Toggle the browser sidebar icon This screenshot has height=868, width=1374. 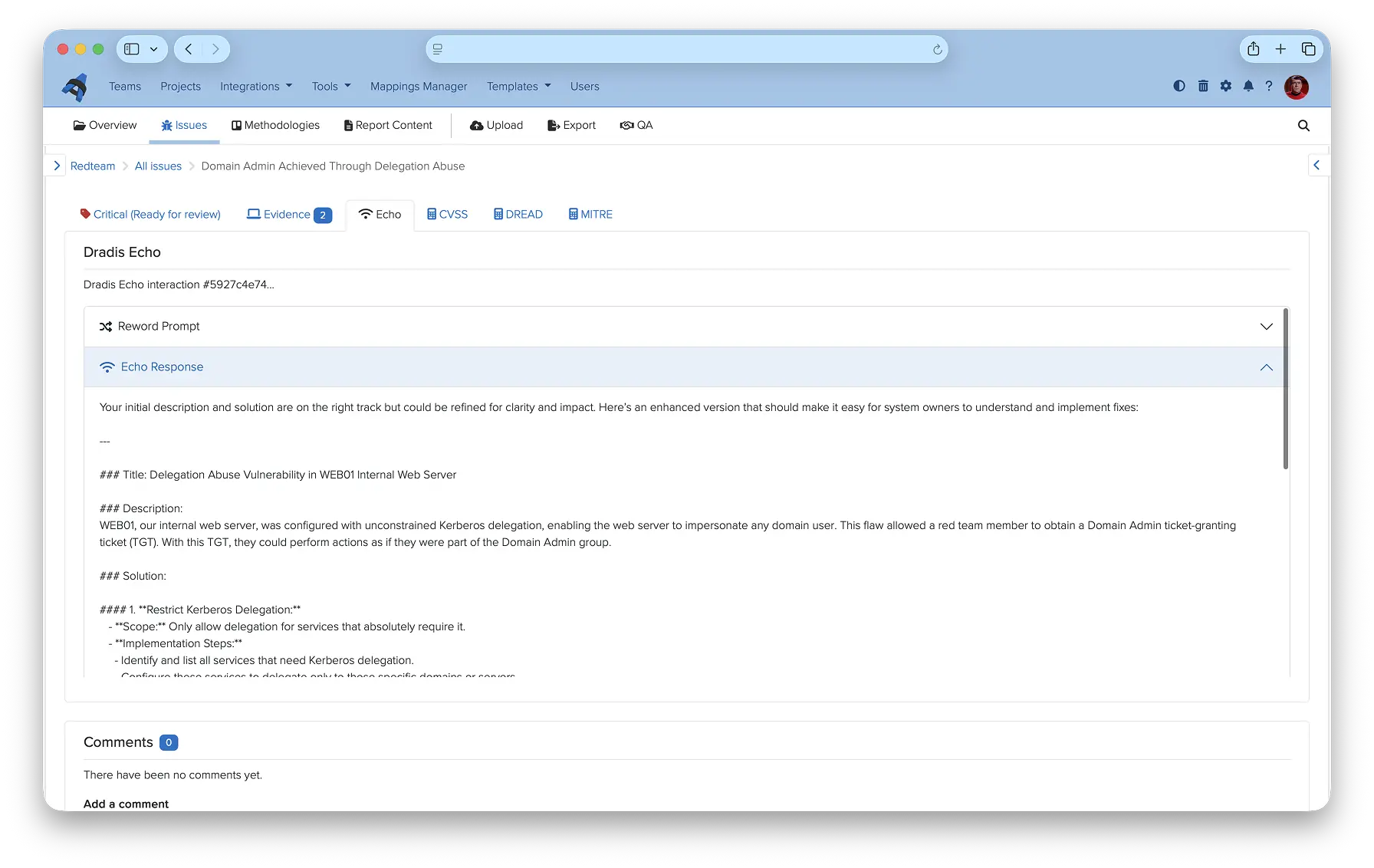coord(132,49)
